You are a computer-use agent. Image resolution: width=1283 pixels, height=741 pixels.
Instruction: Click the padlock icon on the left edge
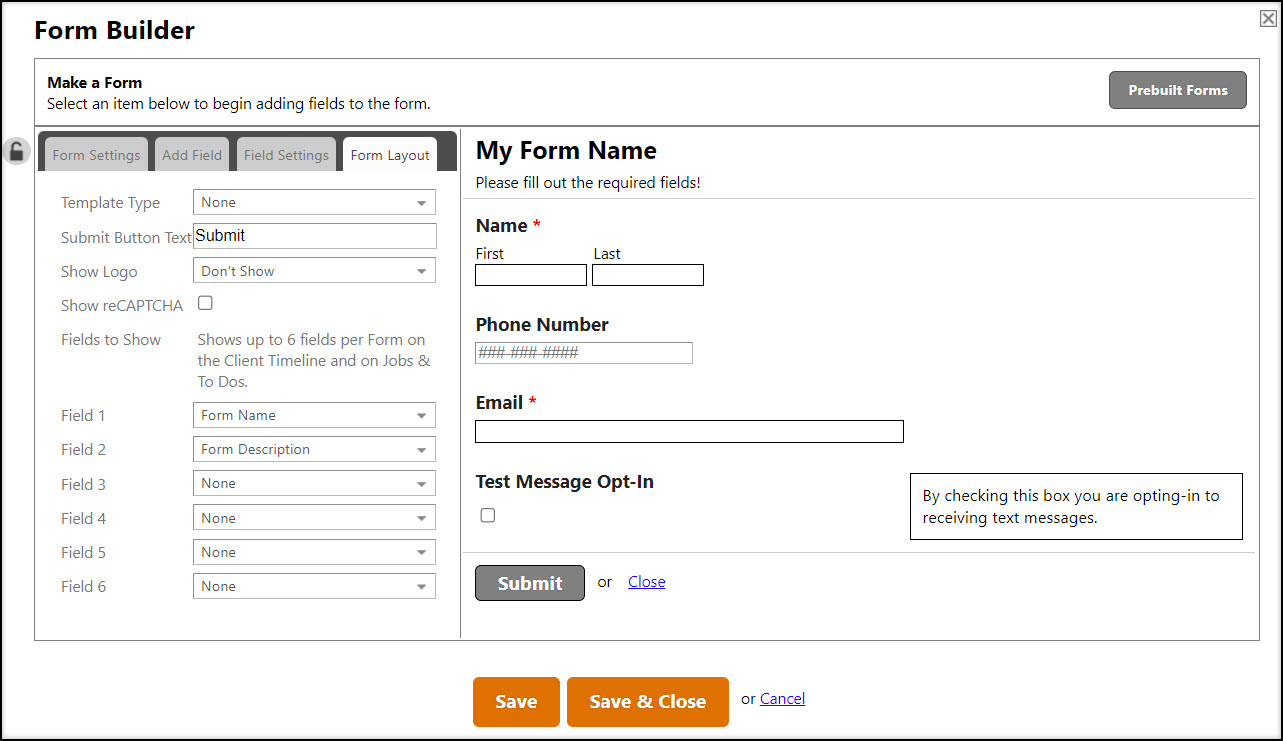click(17, 150)
